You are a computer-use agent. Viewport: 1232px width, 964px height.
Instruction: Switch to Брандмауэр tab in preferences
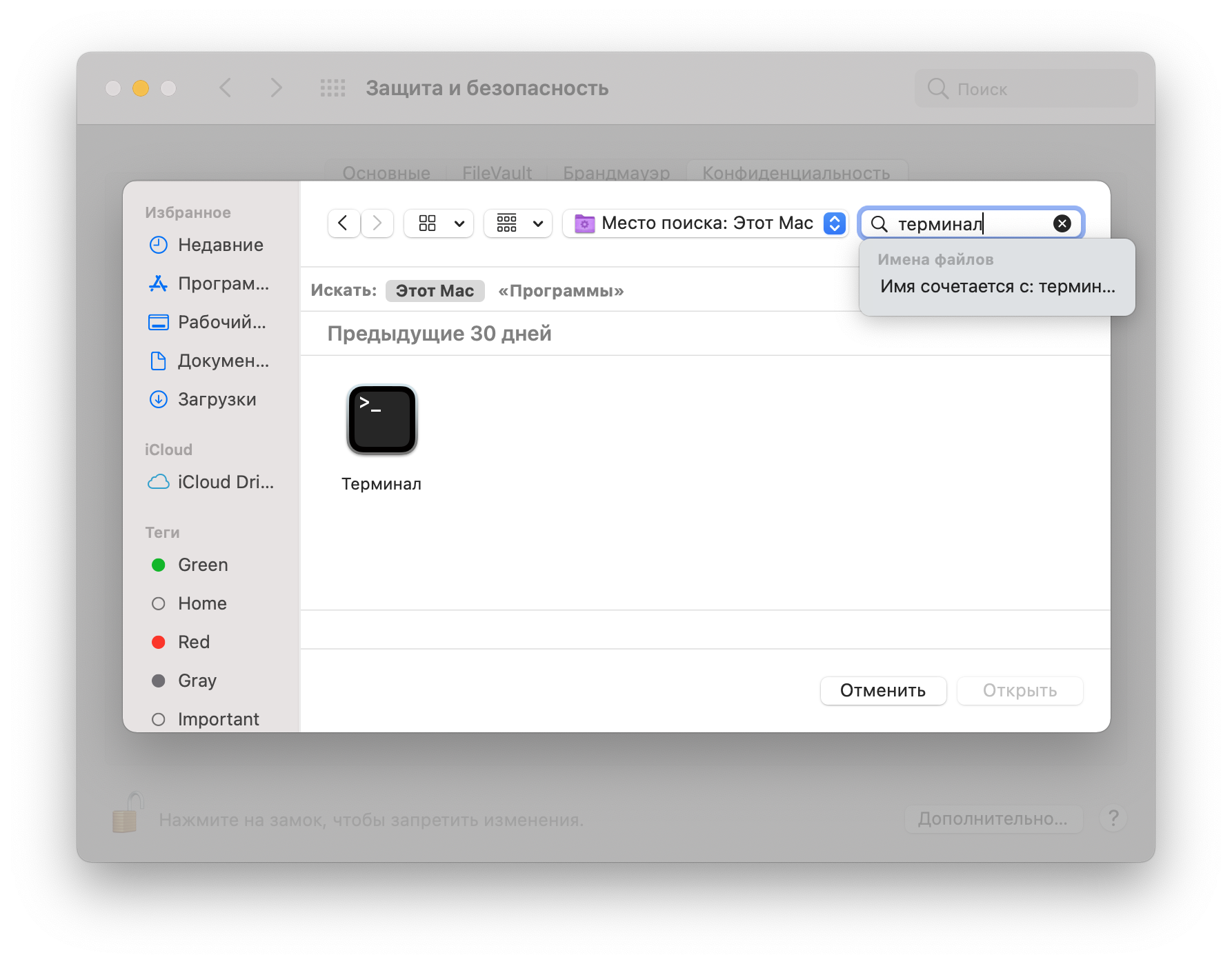[x=617, y=172]
